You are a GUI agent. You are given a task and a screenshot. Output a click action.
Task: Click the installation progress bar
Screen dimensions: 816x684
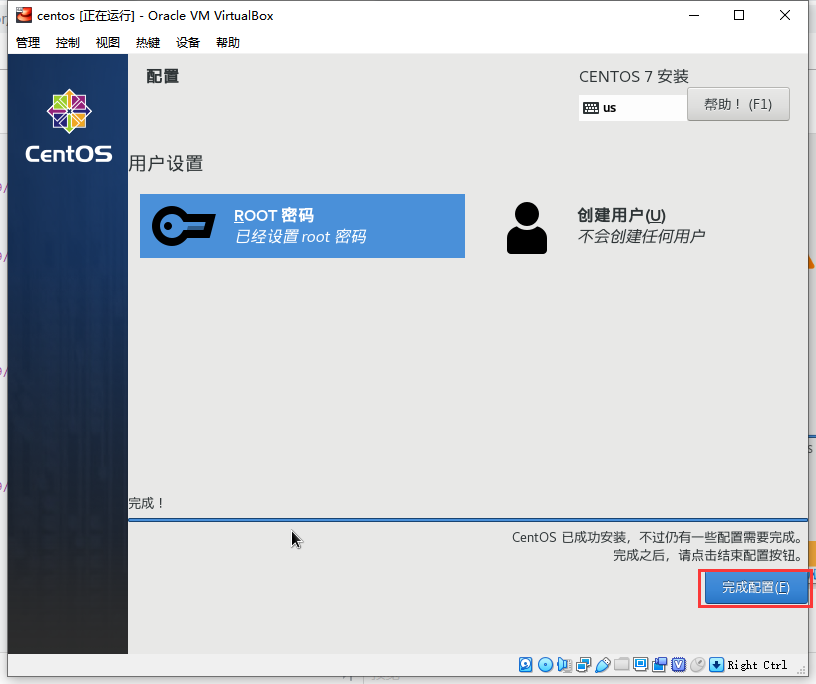[x=468, y=520]
